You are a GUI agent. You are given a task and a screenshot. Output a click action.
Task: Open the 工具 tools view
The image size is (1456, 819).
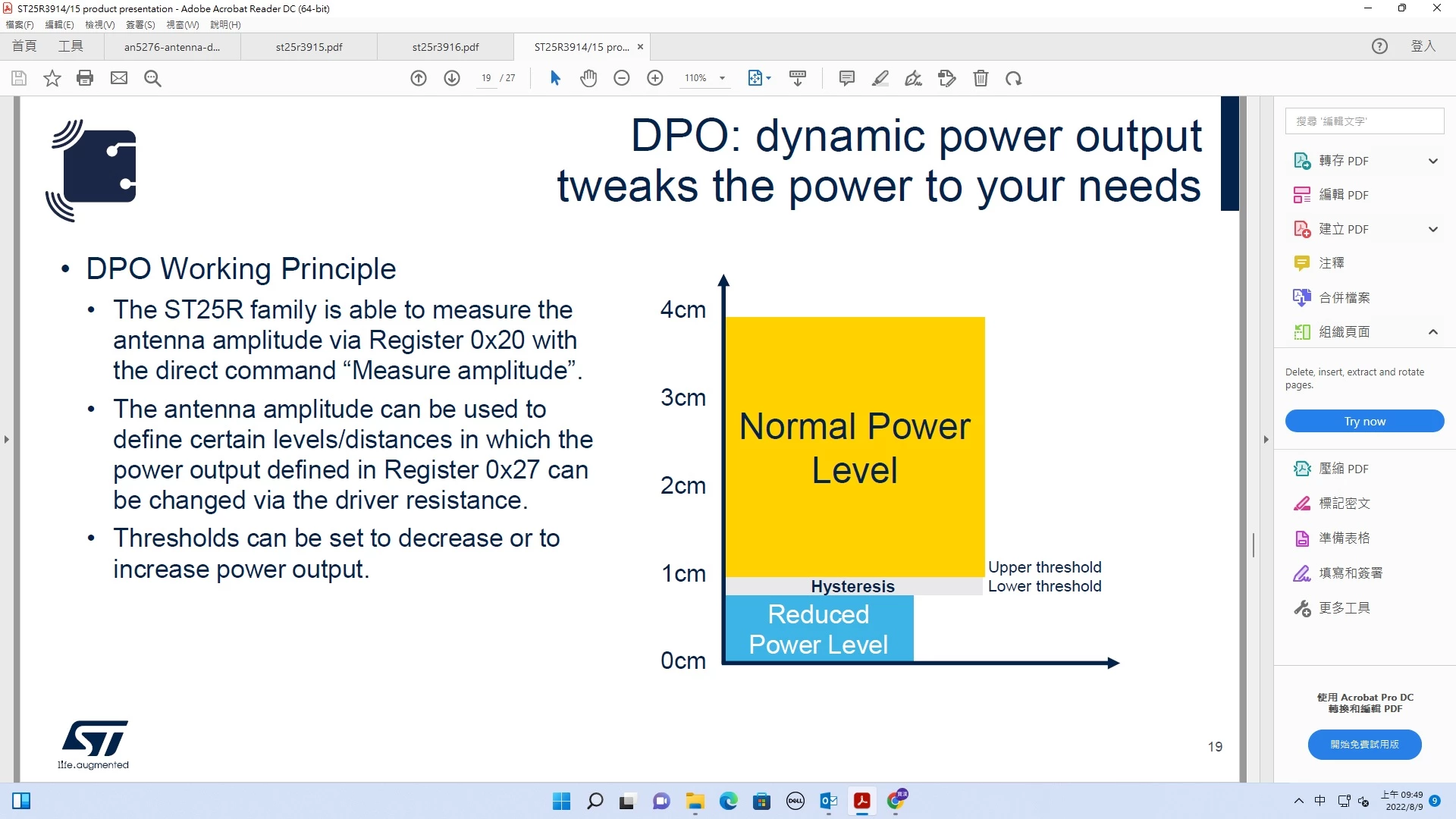click(71, 46)
